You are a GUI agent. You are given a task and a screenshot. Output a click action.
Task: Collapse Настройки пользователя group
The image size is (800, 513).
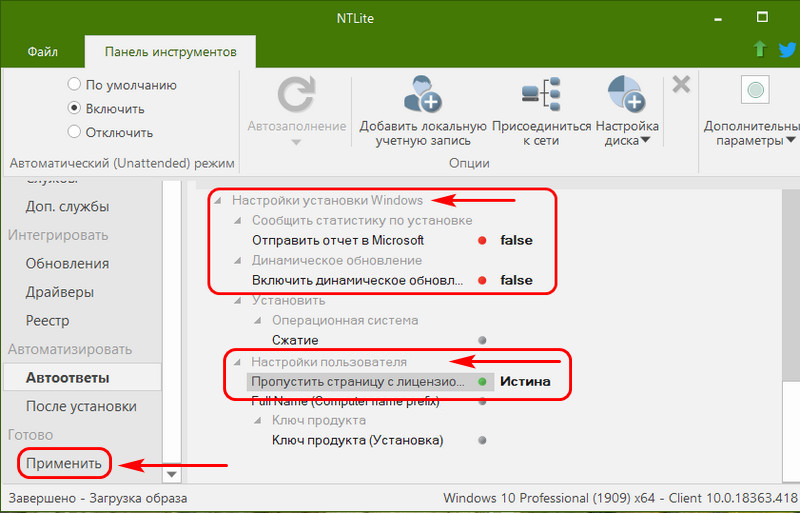(x=238, y=362)
